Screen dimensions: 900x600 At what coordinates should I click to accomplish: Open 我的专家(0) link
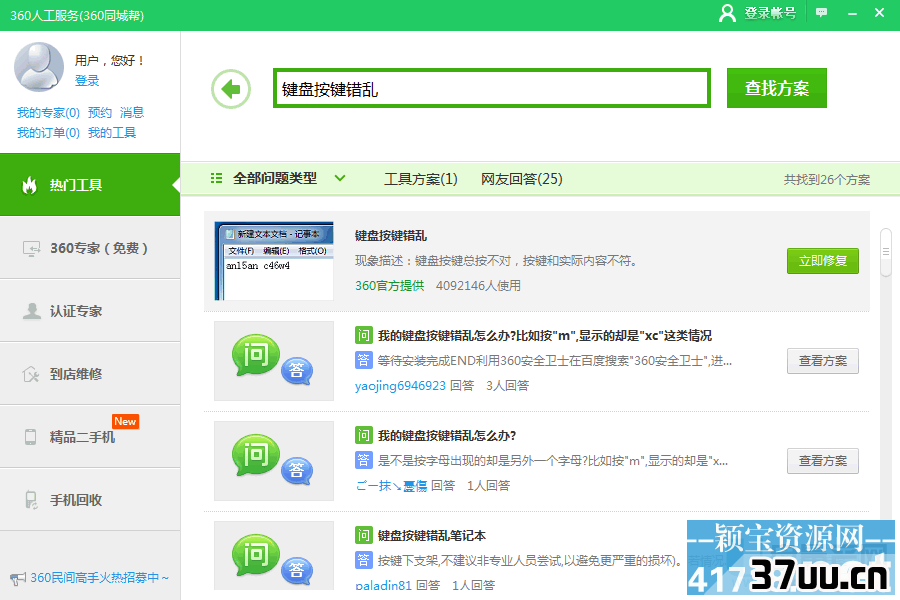[x=48, y=113]
